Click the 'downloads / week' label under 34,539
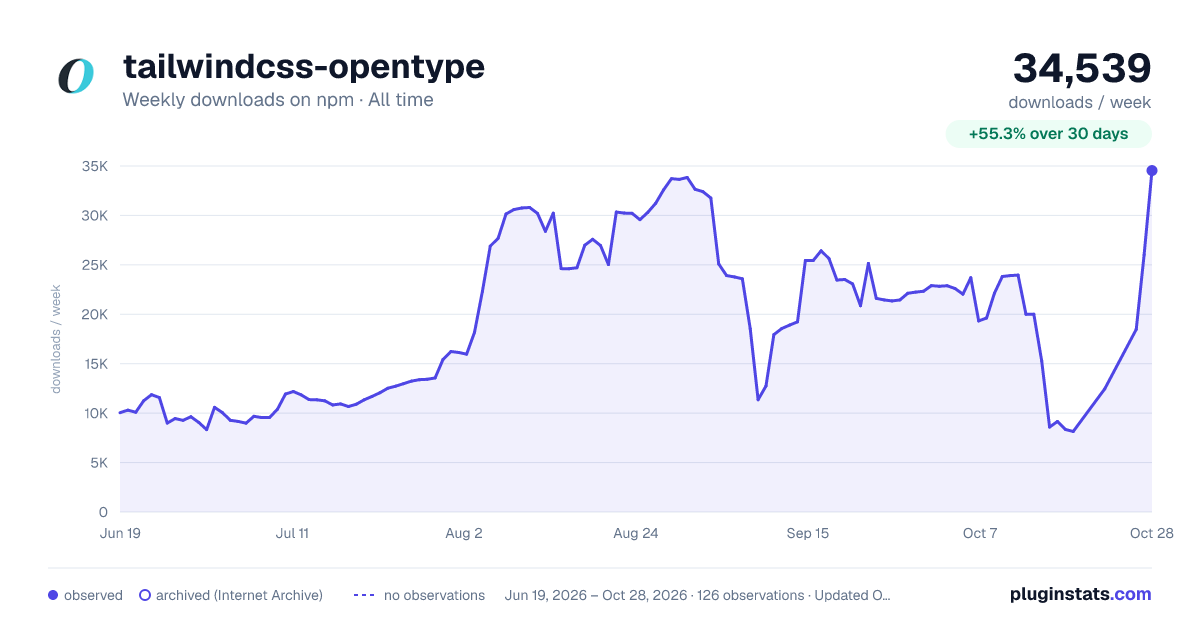The width and height of the screenshot is (1200, 630). [x=1080, y=102]
